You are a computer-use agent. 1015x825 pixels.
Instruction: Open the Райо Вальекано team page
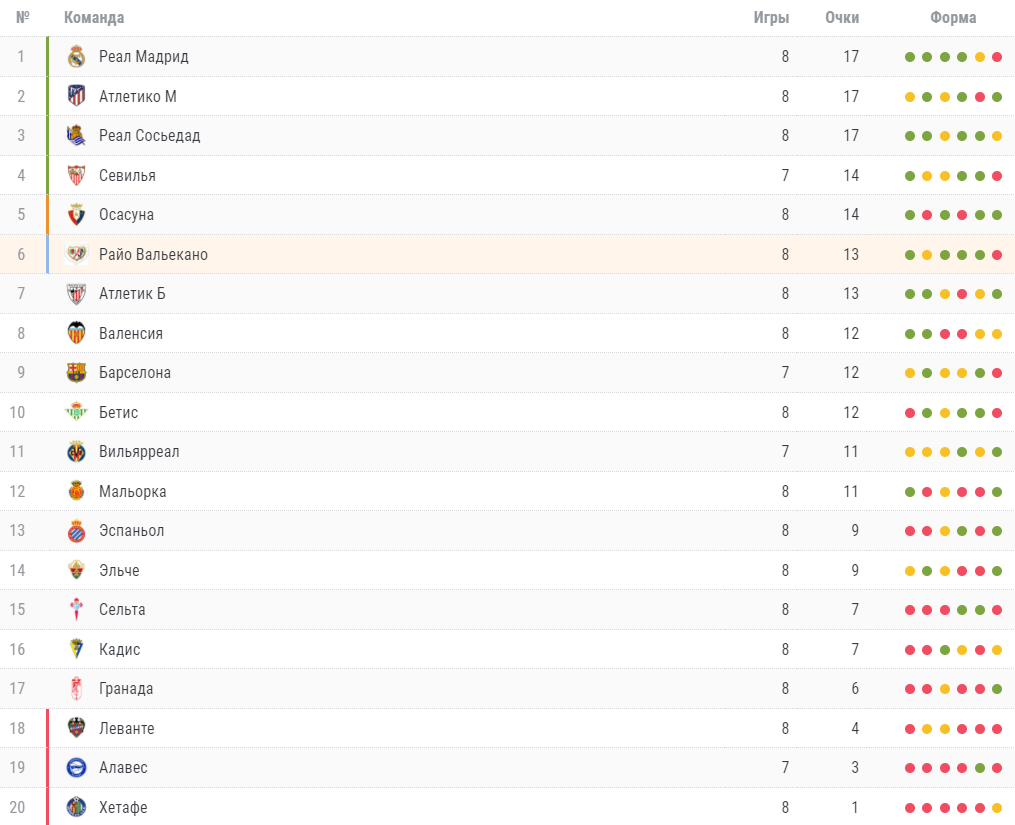click(153, 254)
